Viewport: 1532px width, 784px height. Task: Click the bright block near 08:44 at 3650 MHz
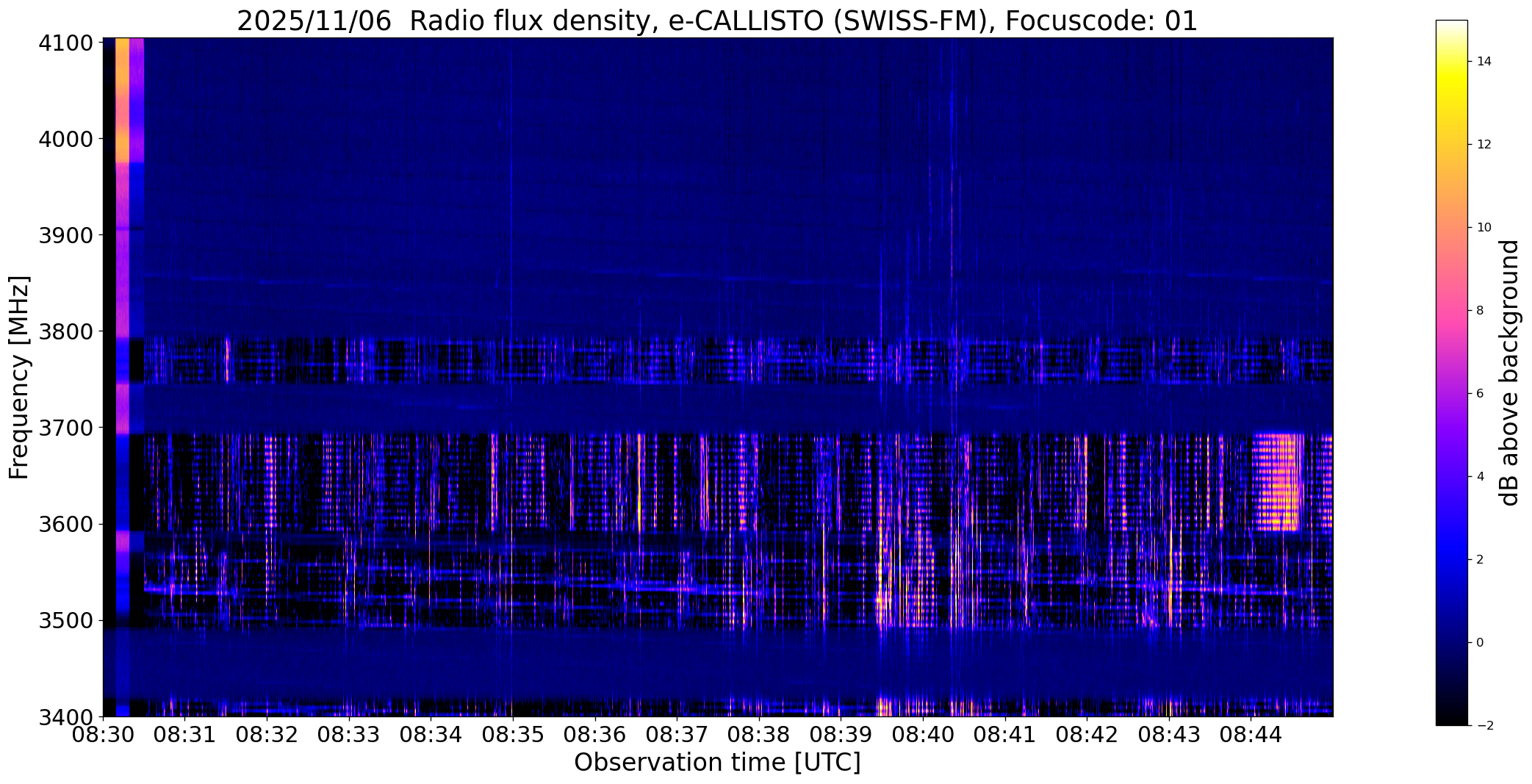point(1279,482)
